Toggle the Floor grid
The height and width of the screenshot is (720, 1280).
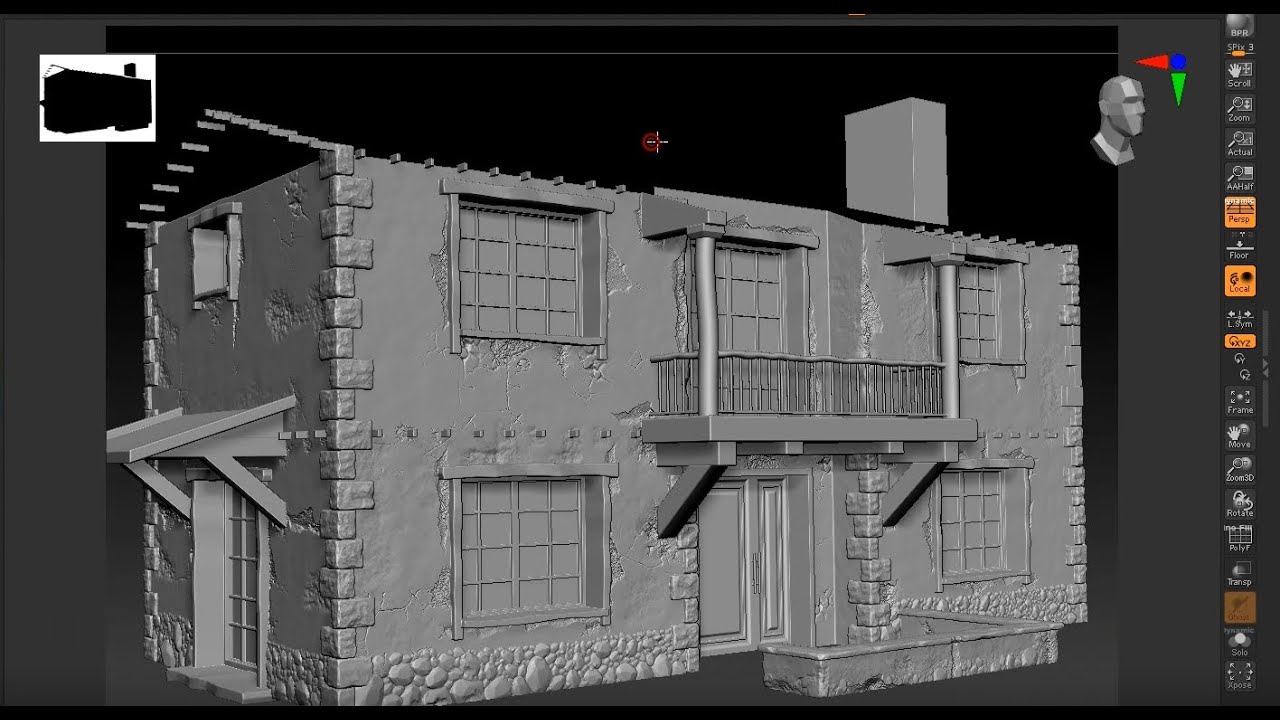click(1240, 246)
